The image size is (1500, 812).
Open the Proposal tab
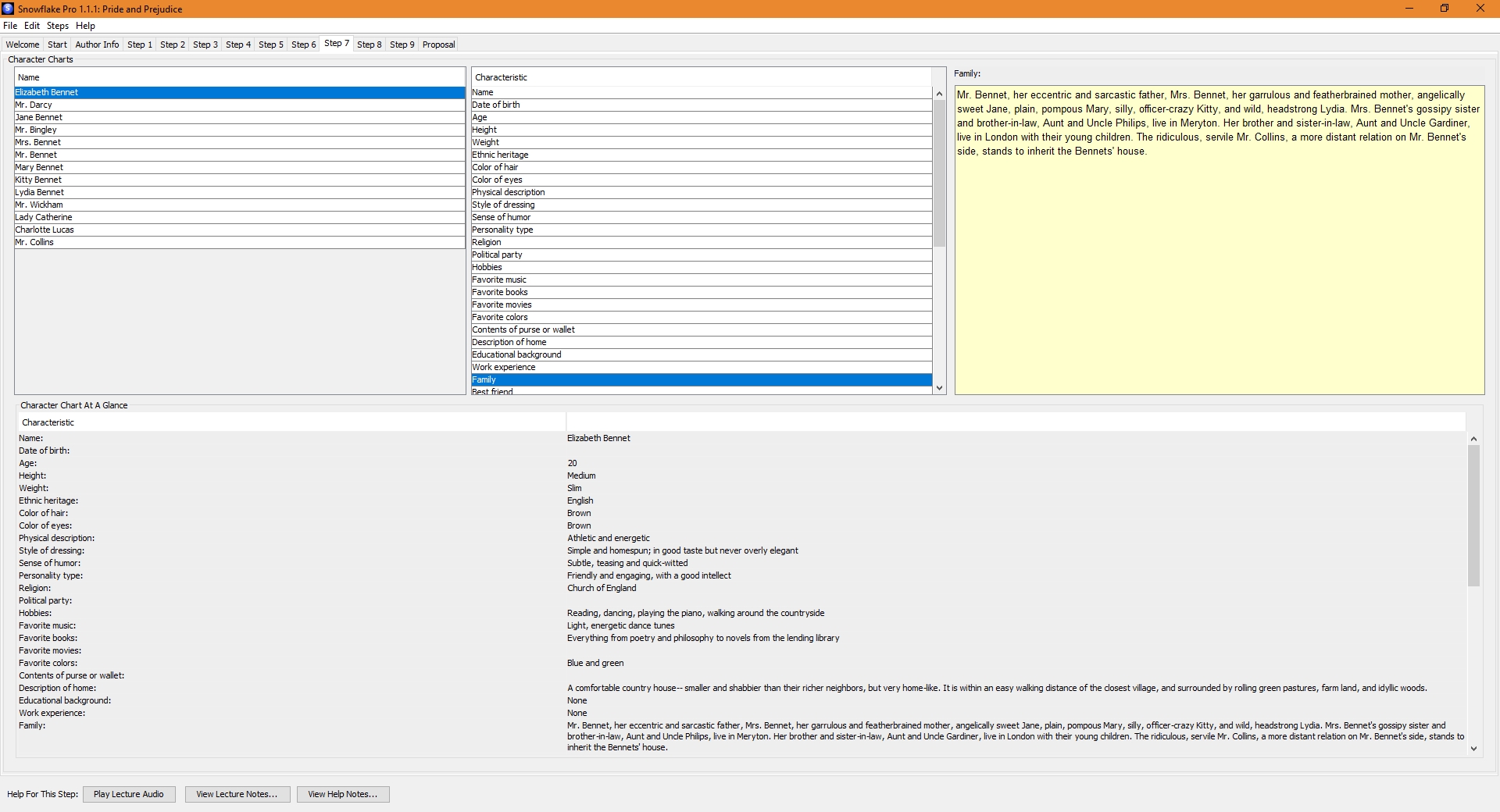click(x=438, y=45)
